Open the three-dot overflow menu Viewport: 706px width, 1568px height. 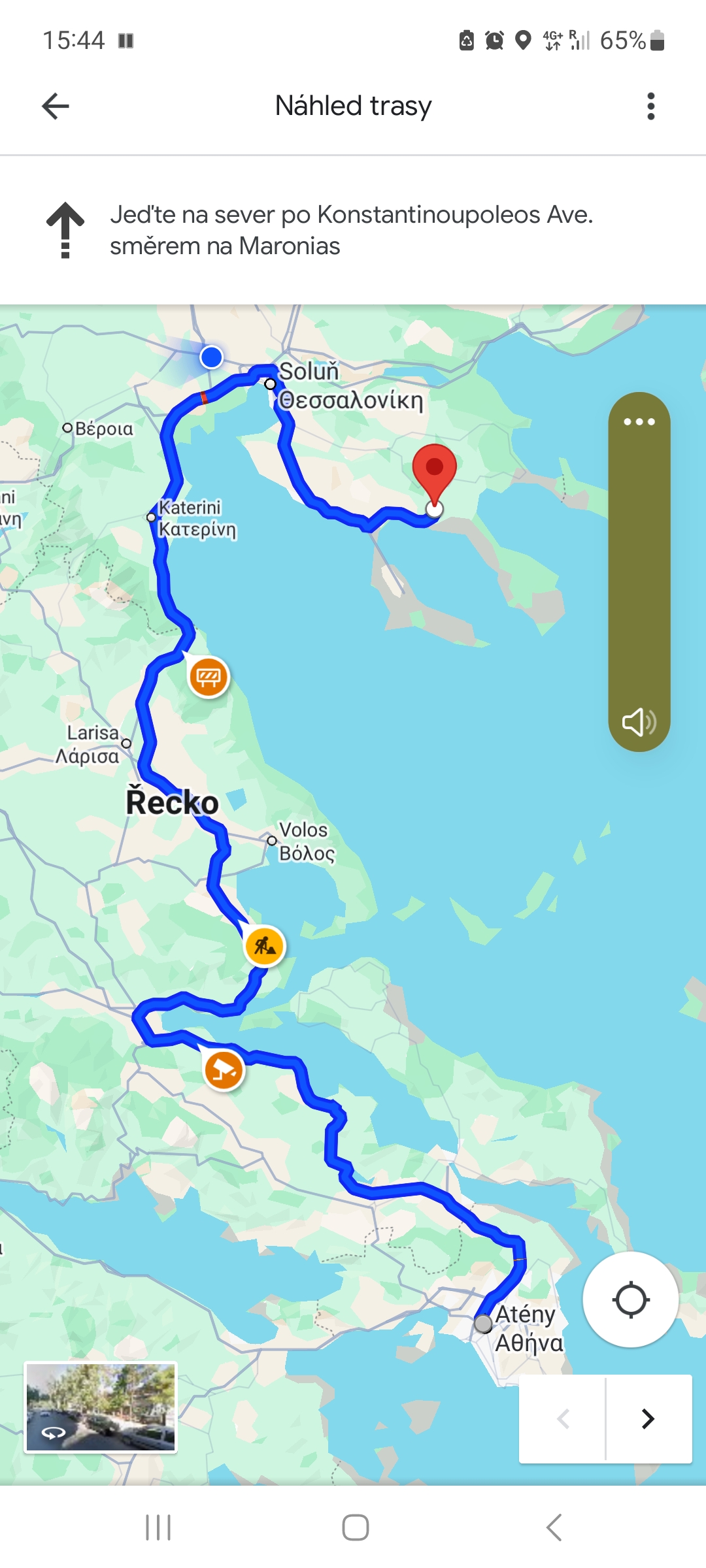650,106
